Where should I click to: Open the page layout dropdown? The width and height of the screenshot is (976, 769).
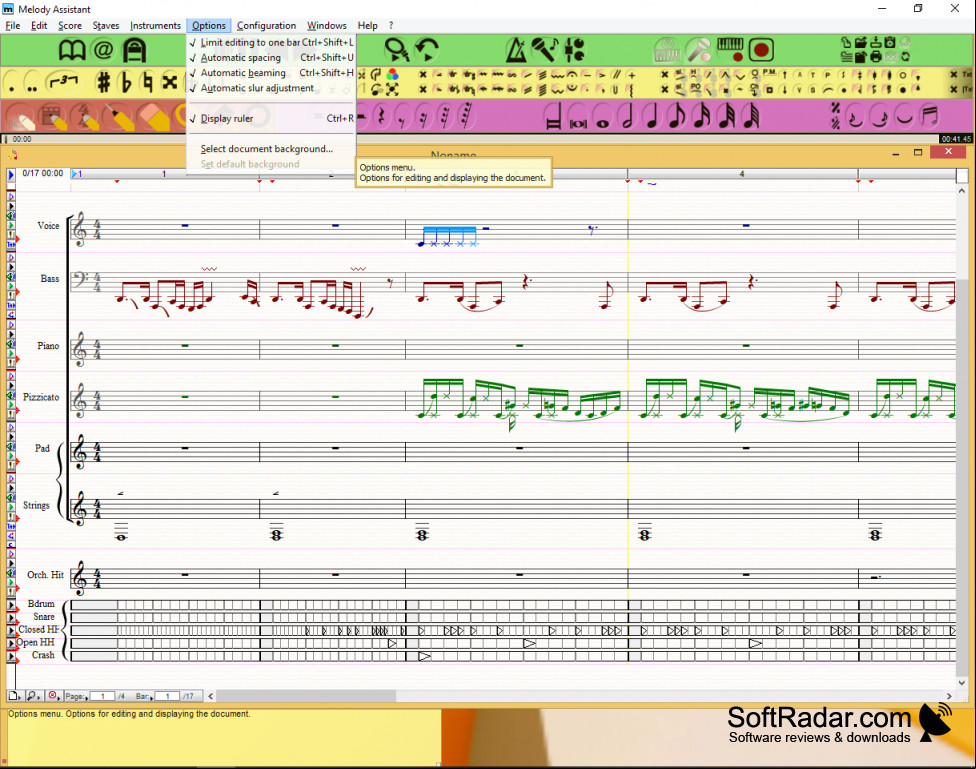(x=15, y=696)
